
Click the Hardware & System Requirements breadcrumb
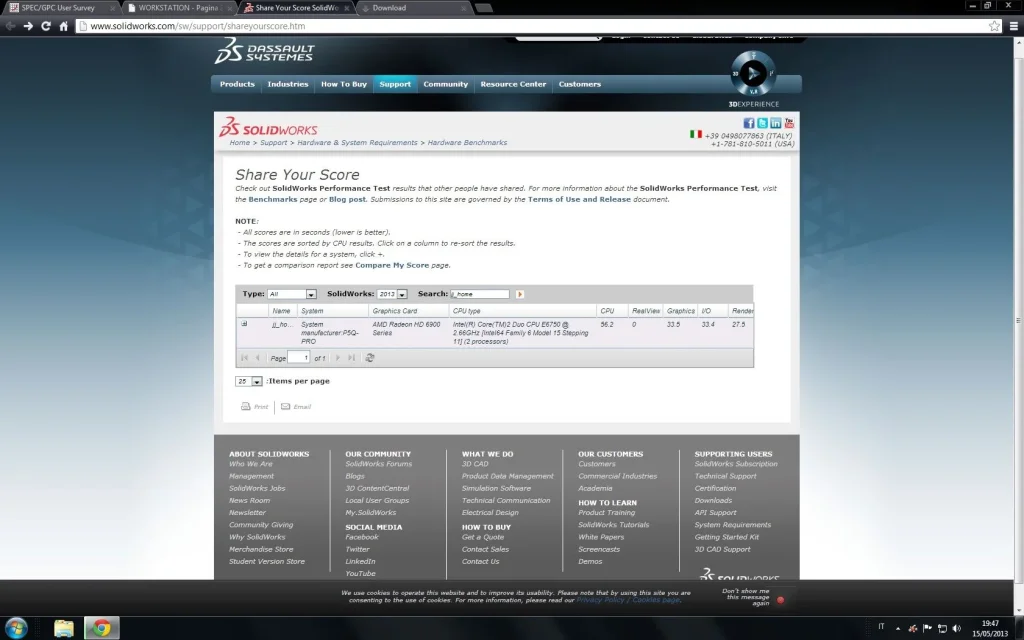[357, 143]
